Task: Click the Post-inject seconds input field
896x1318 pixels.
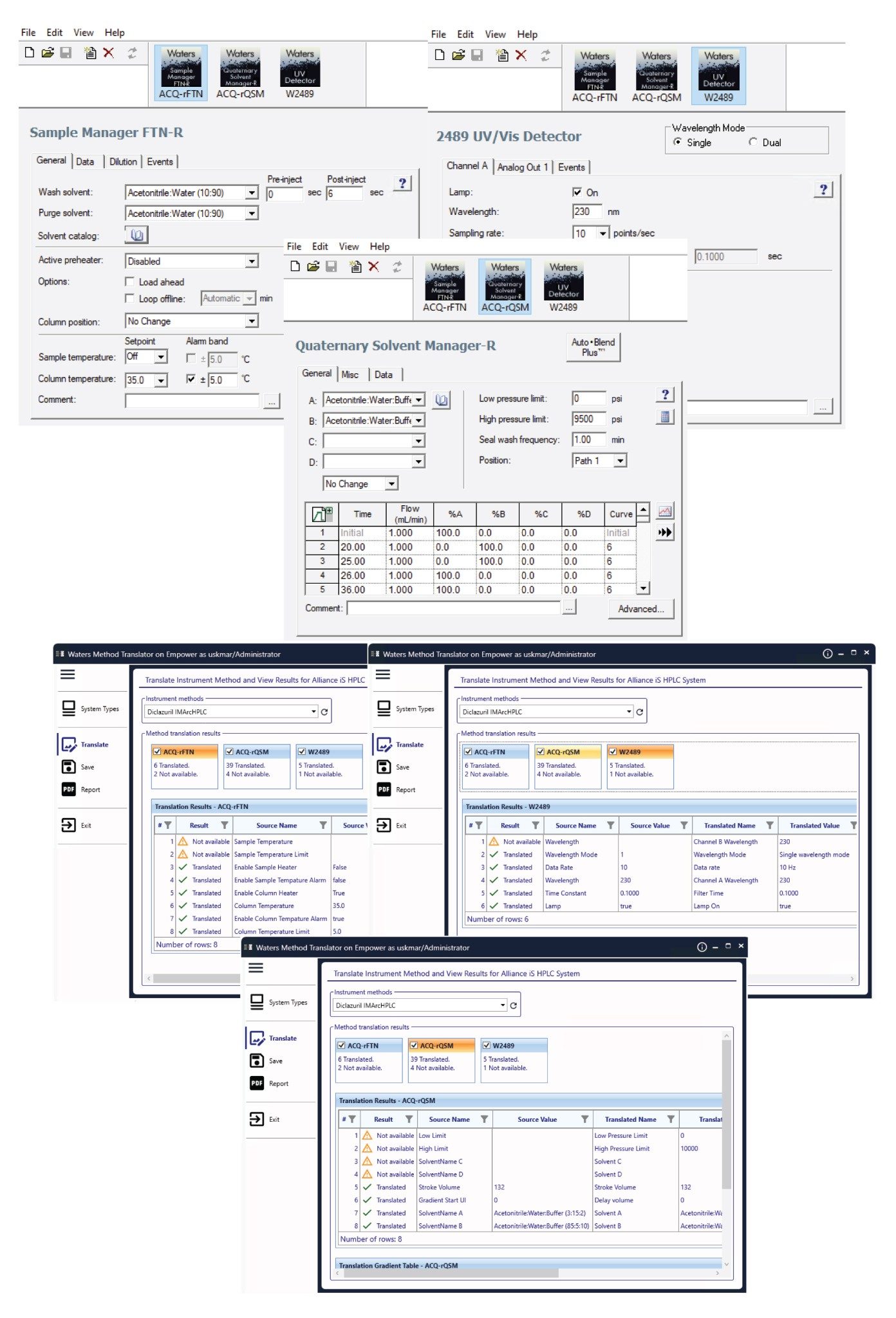Action: click(x=344, y=193)
